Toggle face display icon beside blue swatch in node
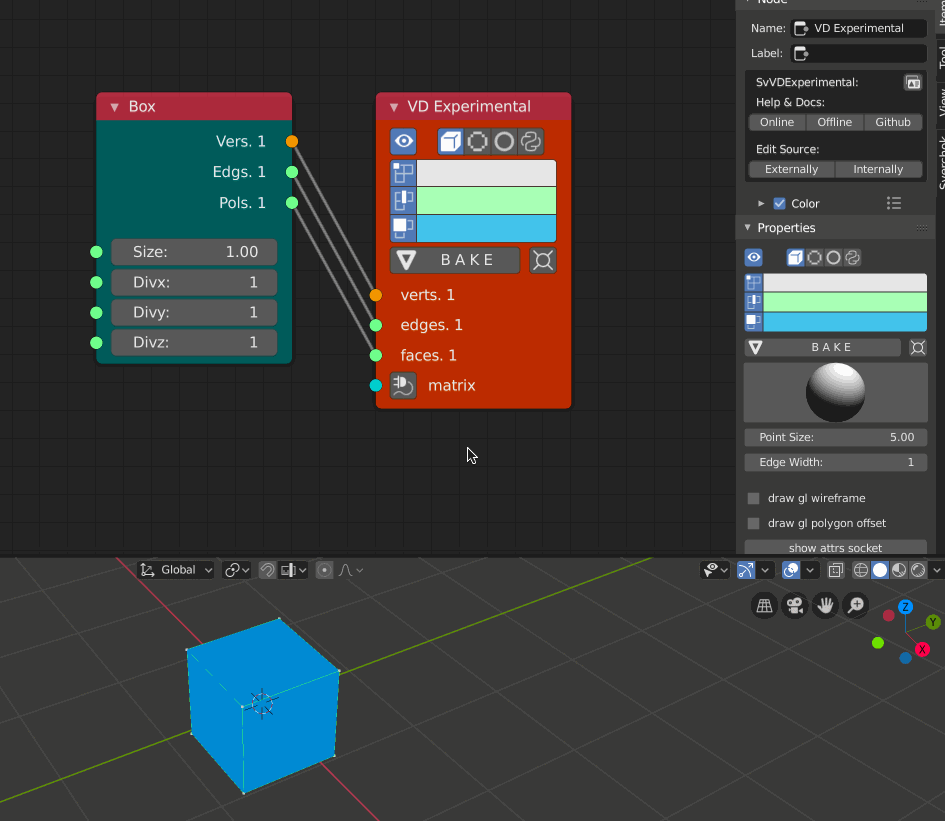 tap(403, 228)
